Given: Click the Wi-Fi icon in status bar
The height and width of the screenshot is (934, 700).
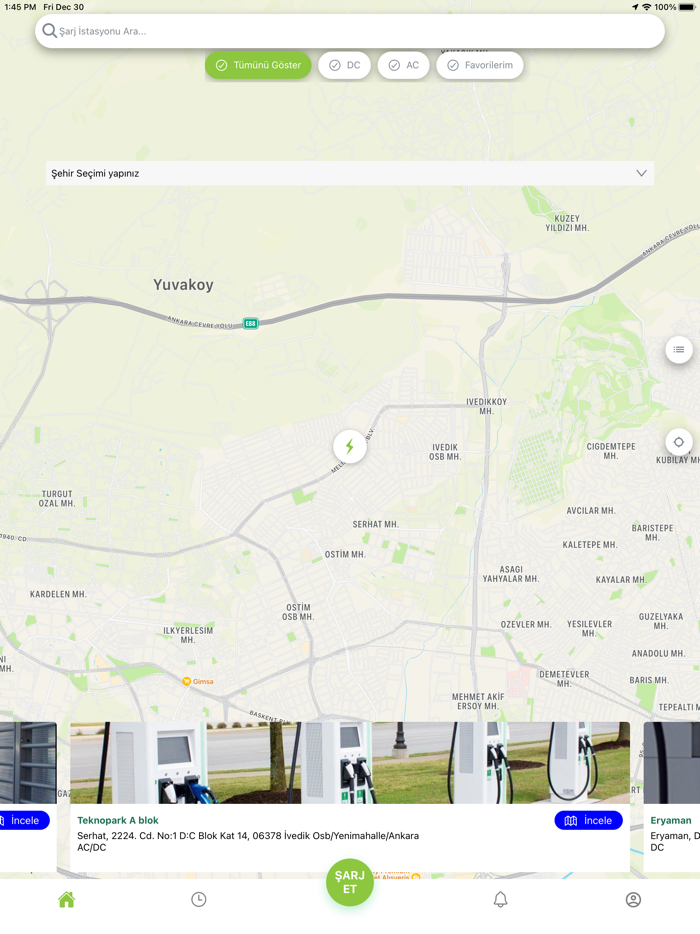Looking at the screenshot, I should 646,7.
